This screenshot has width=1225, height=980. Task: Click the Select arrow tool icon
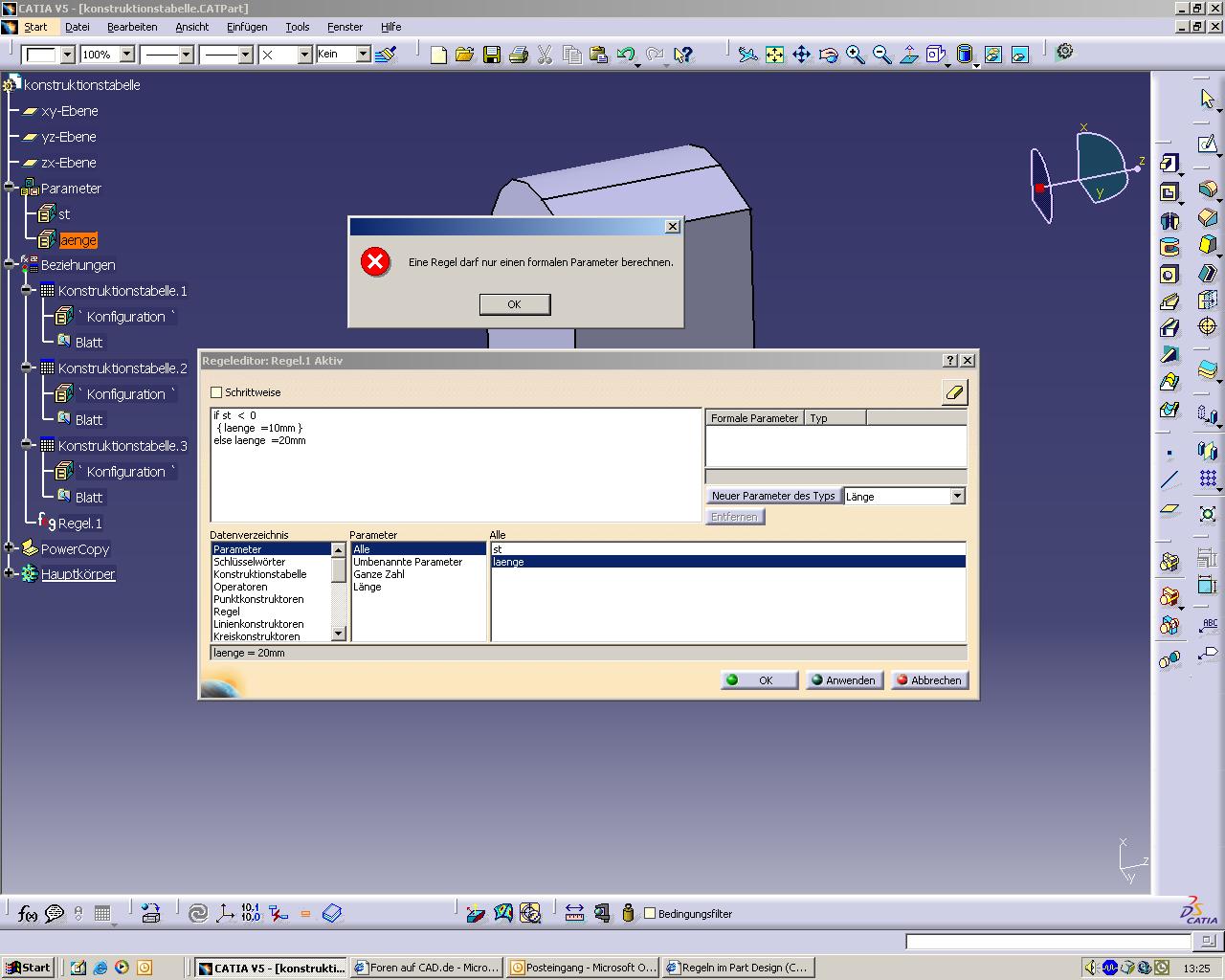click(1207, 99)
